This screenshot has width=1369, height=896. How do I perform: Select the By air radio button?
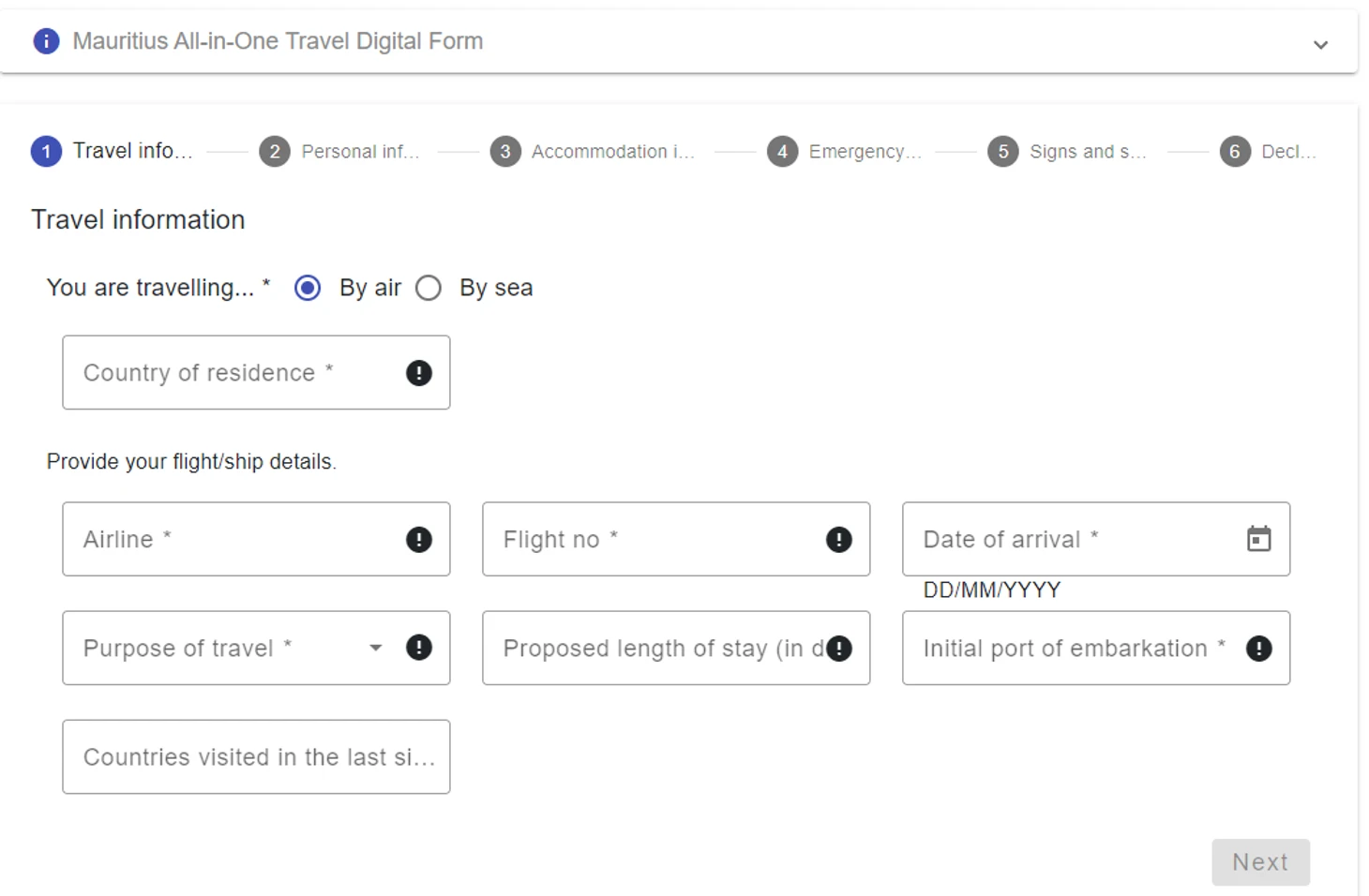(x=308, y=288)
